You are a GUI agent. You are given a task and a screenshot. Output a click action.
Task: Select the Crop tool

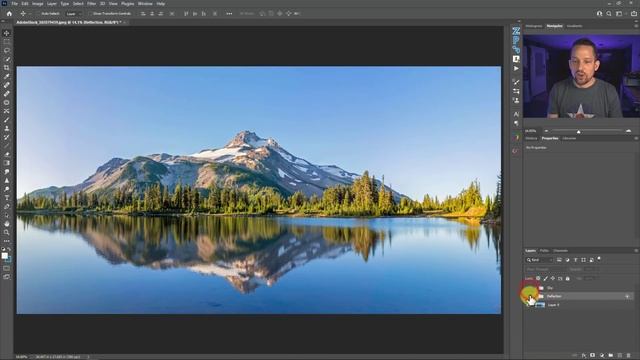(7, 67)
